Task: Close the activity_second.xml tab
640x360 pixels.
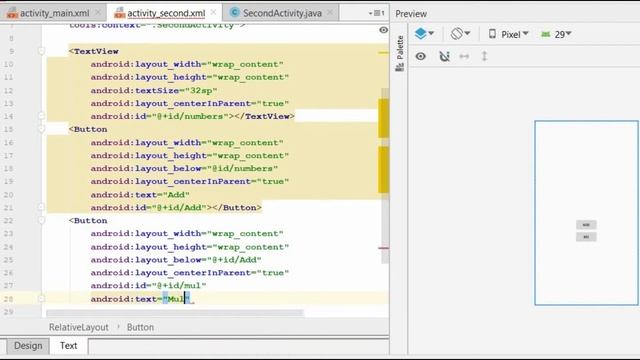Action: point(213,13)
